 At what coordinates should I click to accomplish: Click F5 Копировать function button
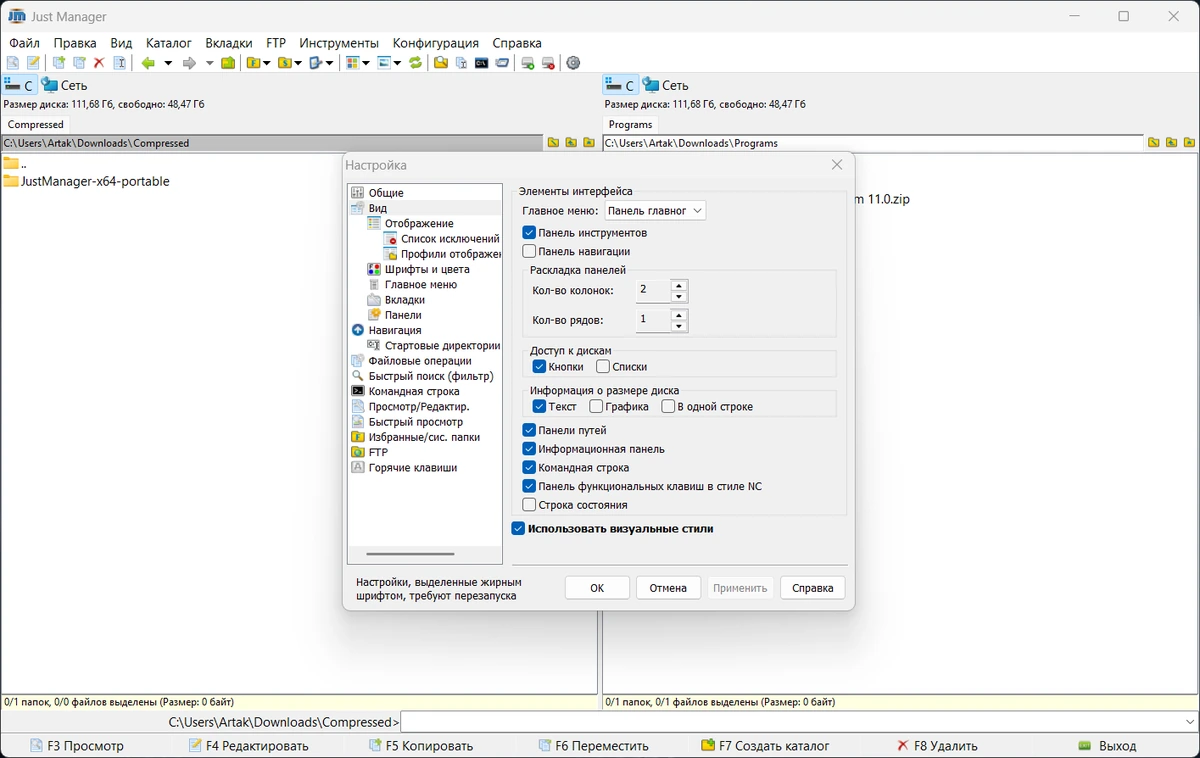(x=420, y=746)
